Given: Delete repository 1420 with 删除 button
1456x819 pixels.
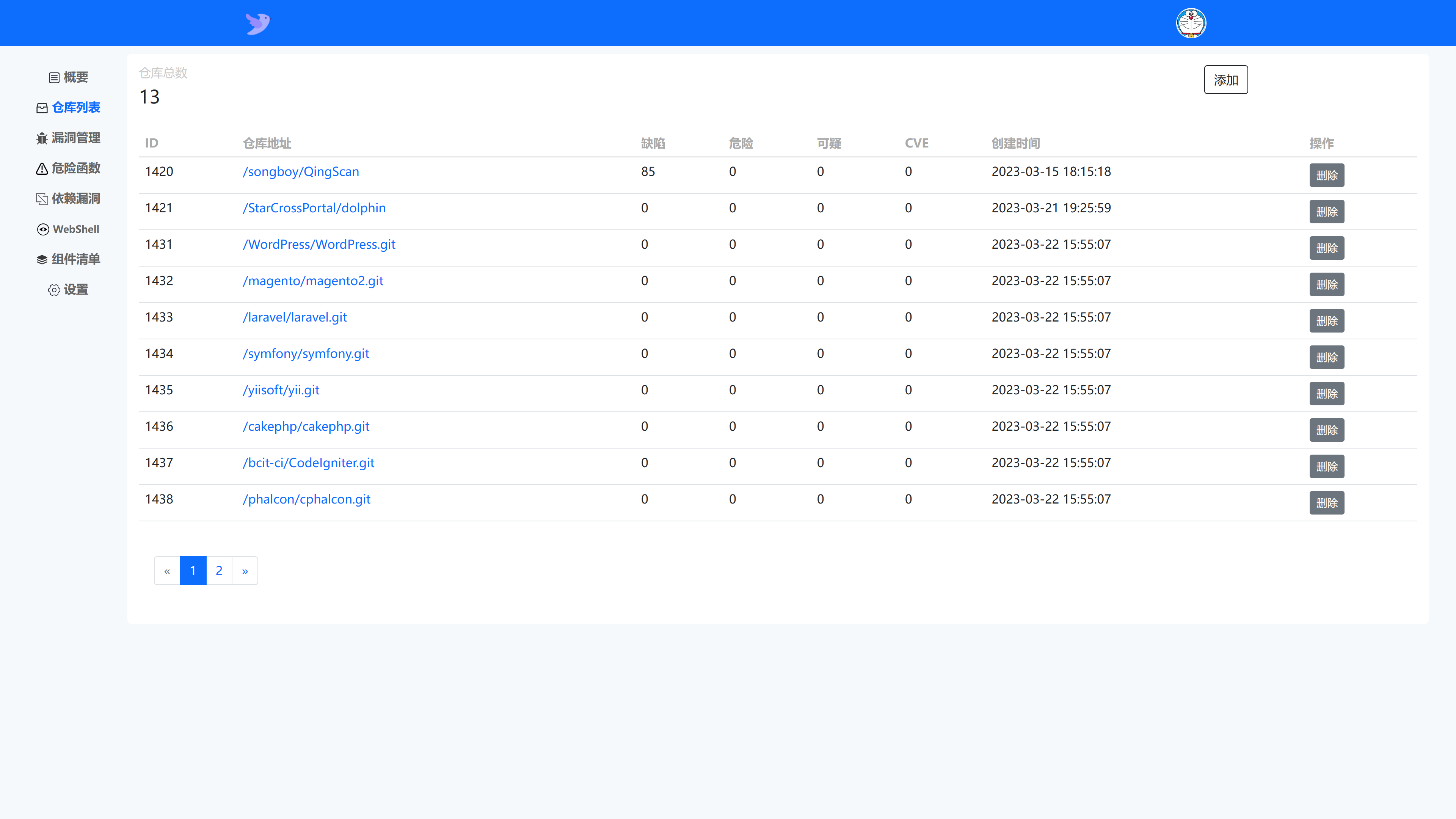Looking at the screenshot, I should (1326, 175).
